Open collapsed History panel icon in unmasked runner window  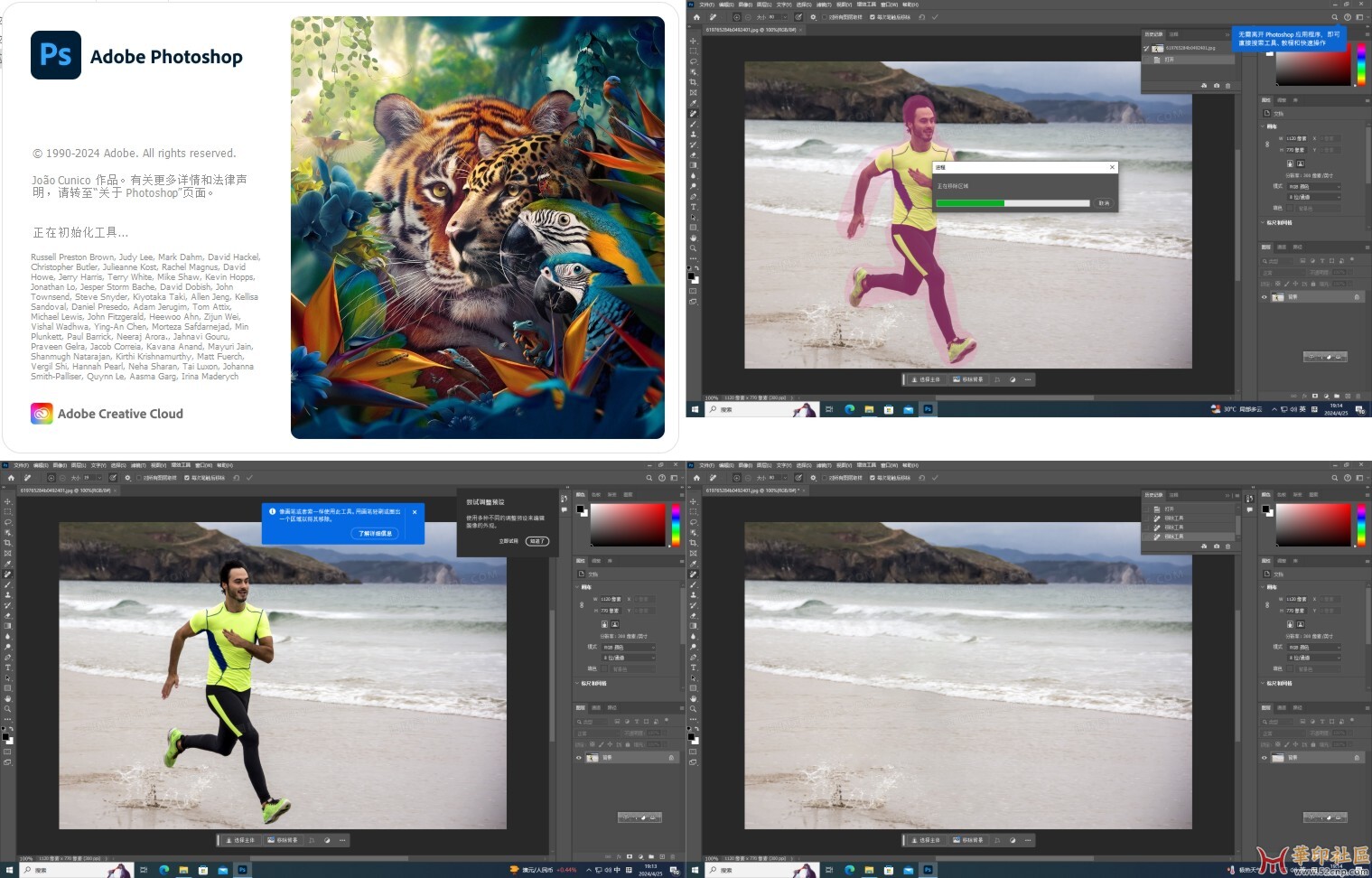(x=565, y=499)
